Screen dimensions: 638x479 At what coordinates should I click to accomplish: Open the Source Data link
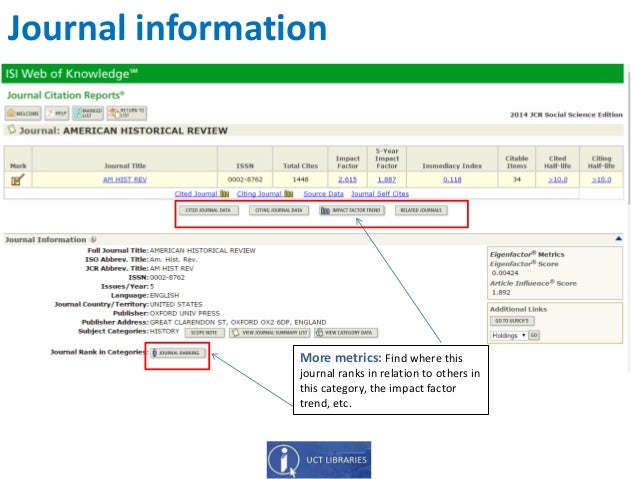click(323, 194)
